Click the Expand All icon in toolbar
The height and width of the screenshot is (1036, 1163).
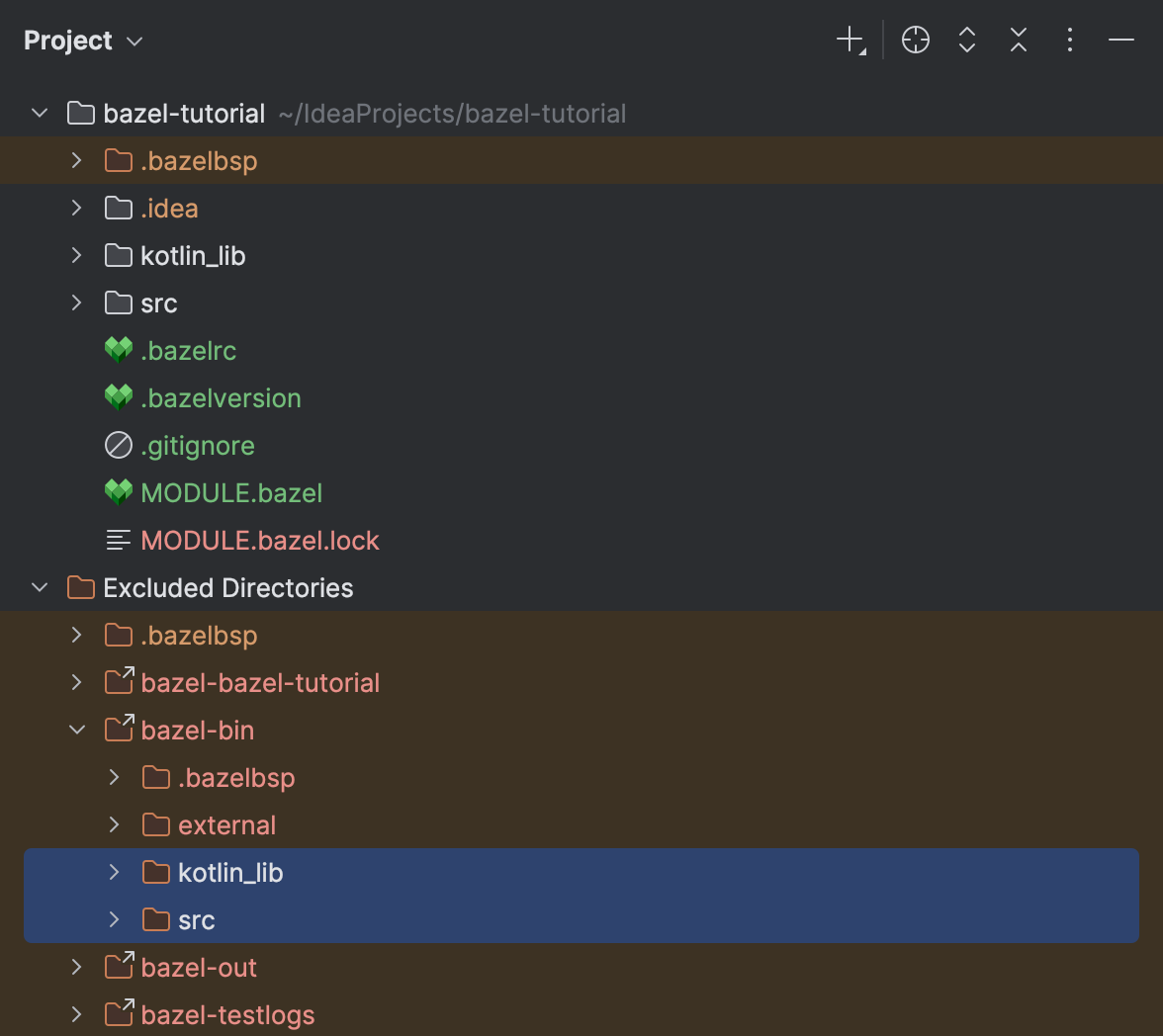click(x=966, y=40)
